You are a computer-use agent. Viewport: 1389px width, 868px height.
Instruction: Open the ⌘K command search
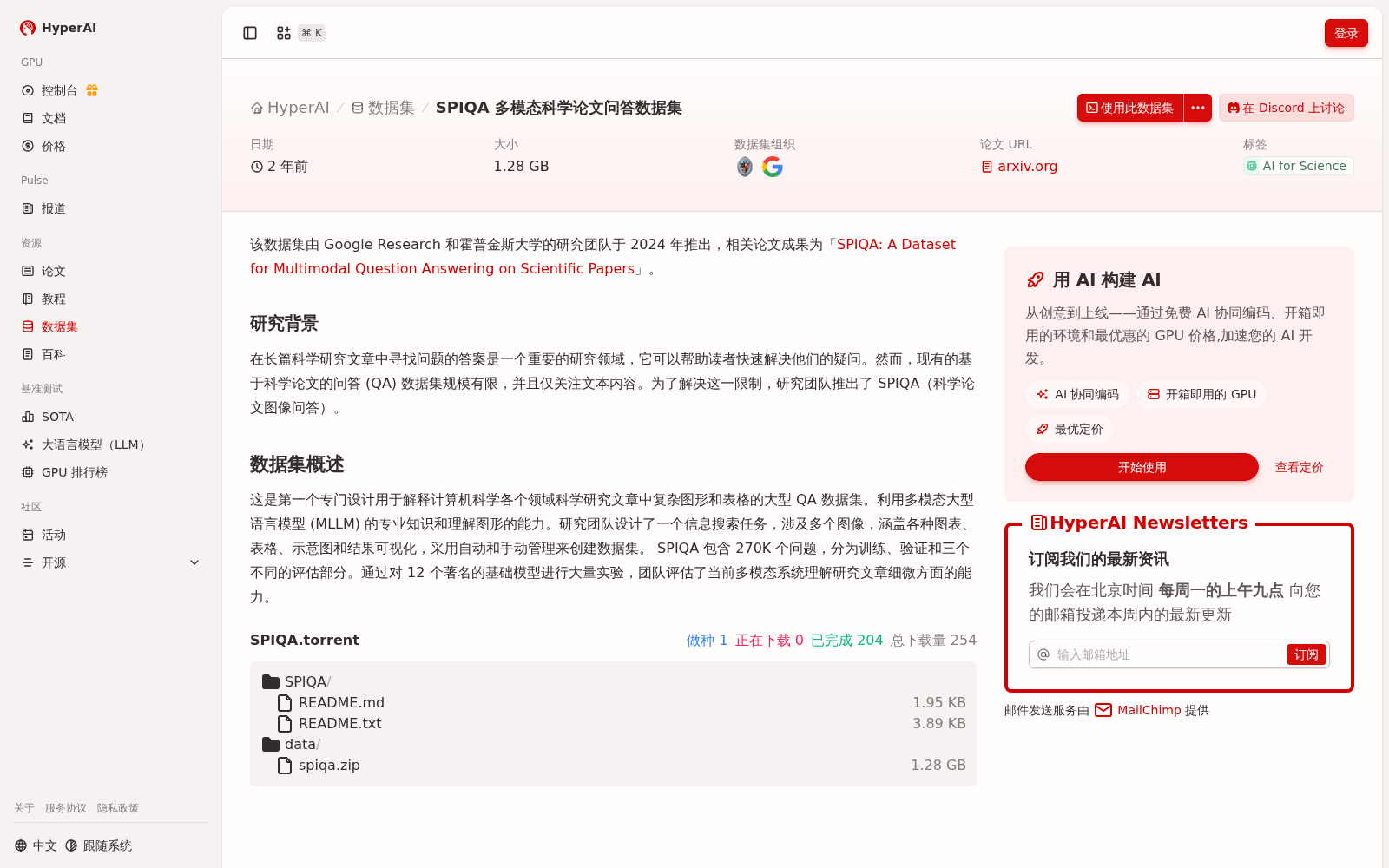(300, 33)
